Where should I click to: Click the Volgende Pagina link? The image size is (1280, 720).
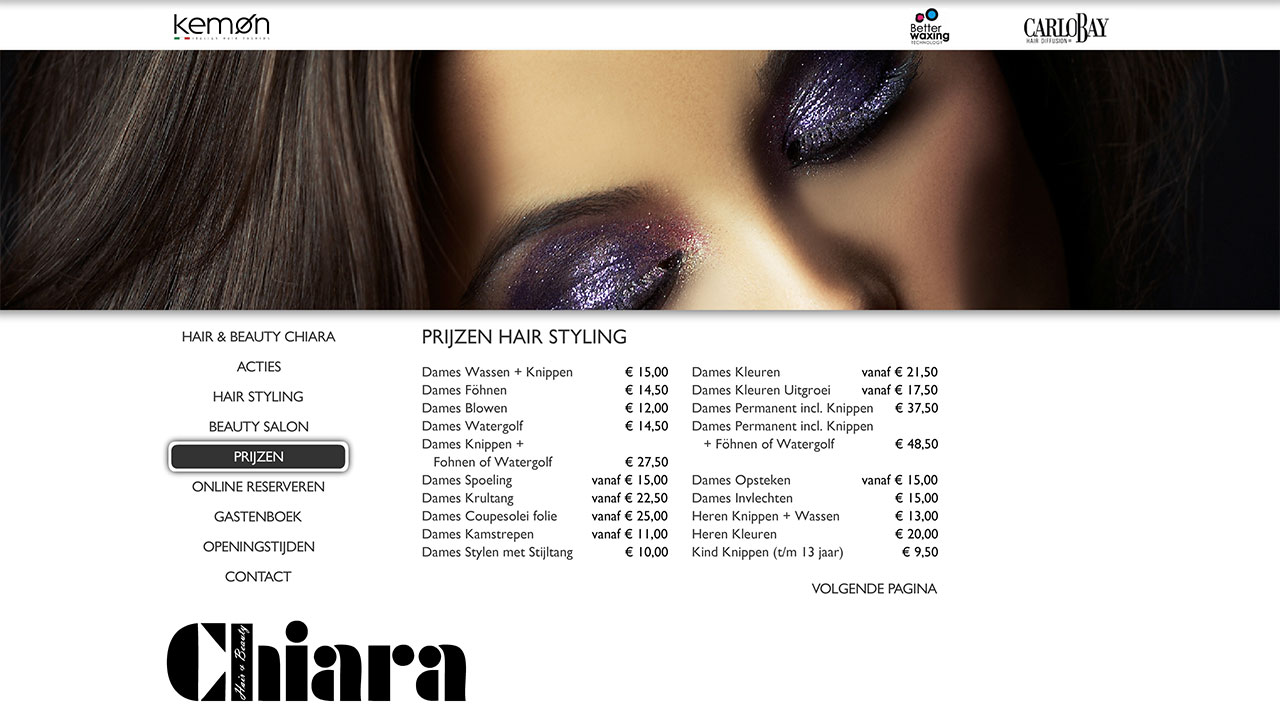tap(874, 589)
